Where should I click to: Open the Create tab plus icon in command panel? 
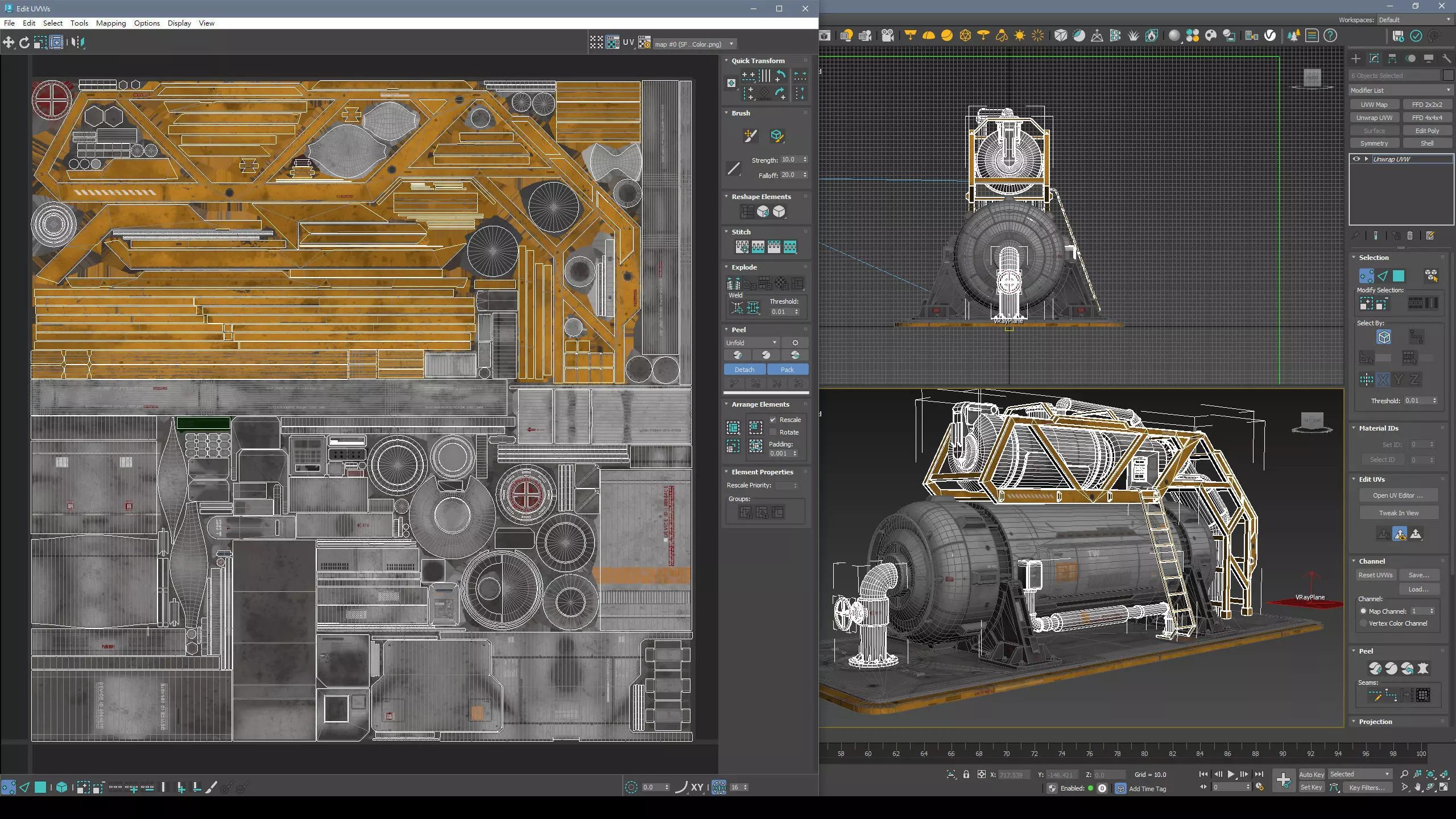point(1356,59)
